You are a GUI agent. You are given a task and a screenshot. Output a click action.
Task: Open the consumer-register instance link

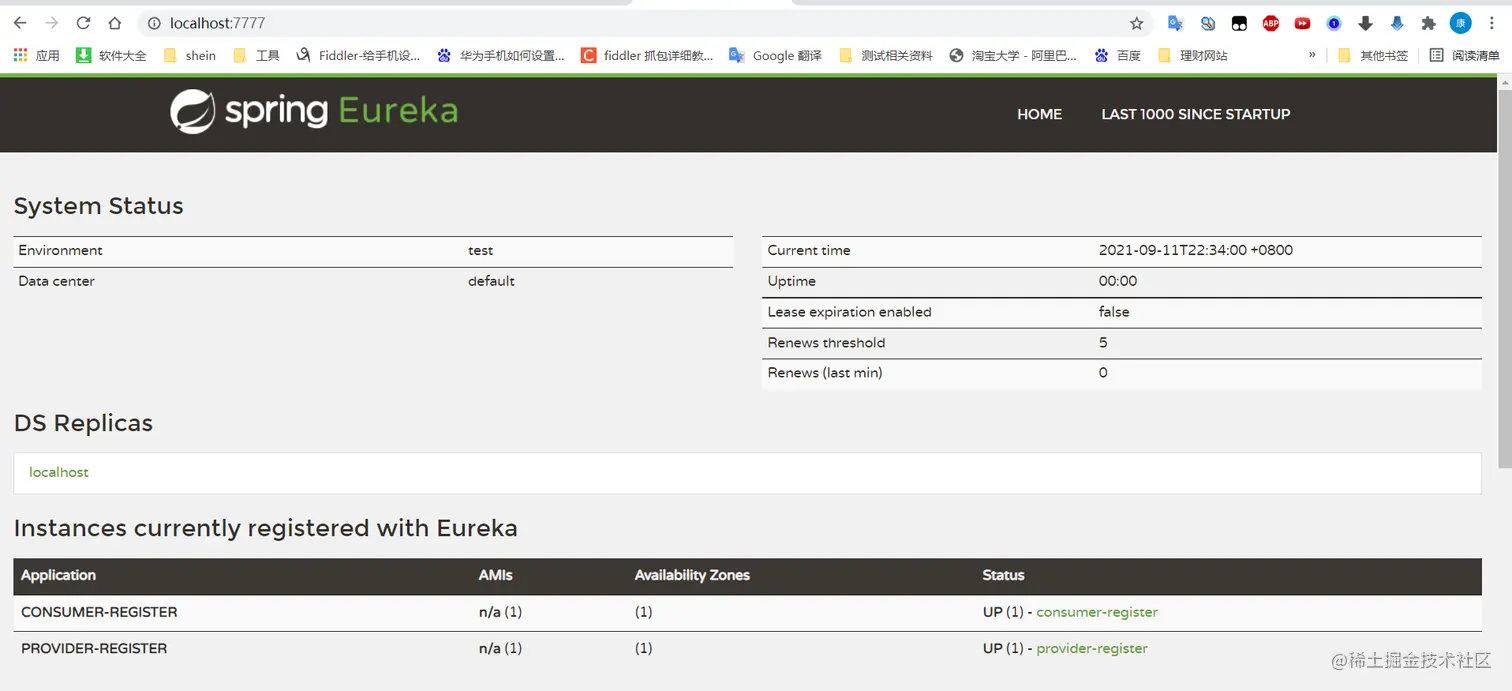pyautogui.click(x=1097, y=612)
